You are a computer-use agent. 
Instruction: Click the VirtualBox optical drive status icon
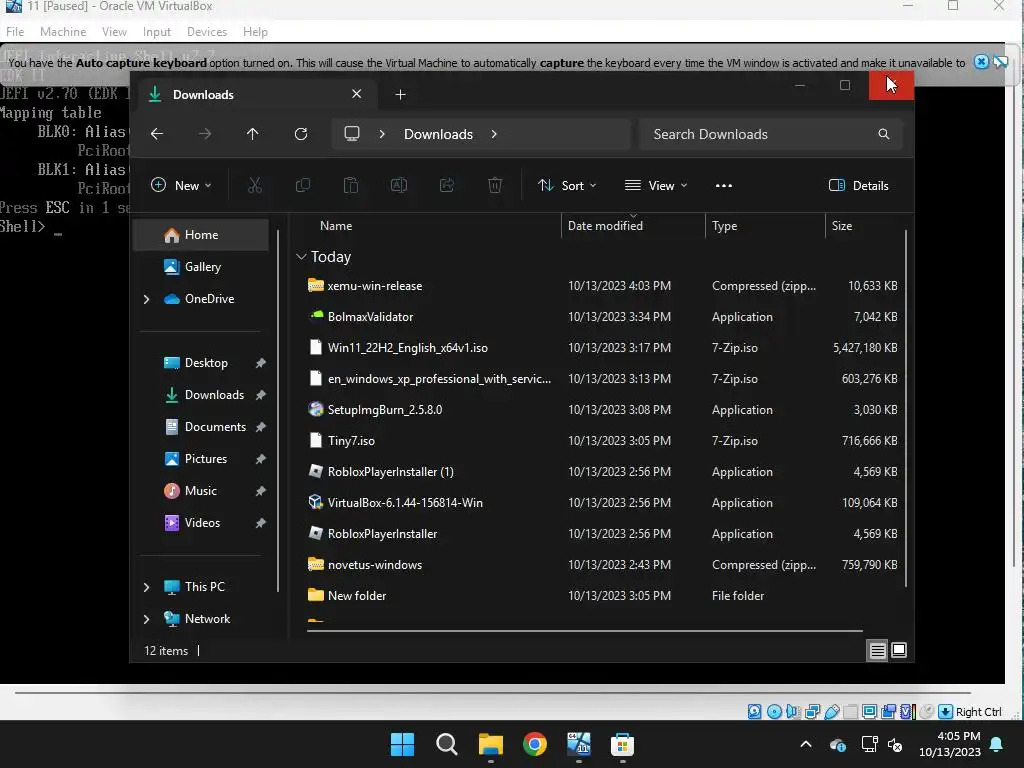point(774,712)
